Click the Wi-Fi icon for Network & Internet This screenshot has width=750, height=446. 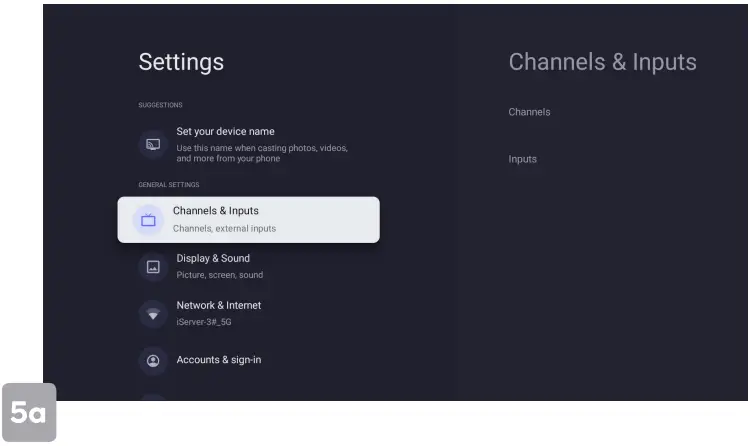[x=153, y=313]
